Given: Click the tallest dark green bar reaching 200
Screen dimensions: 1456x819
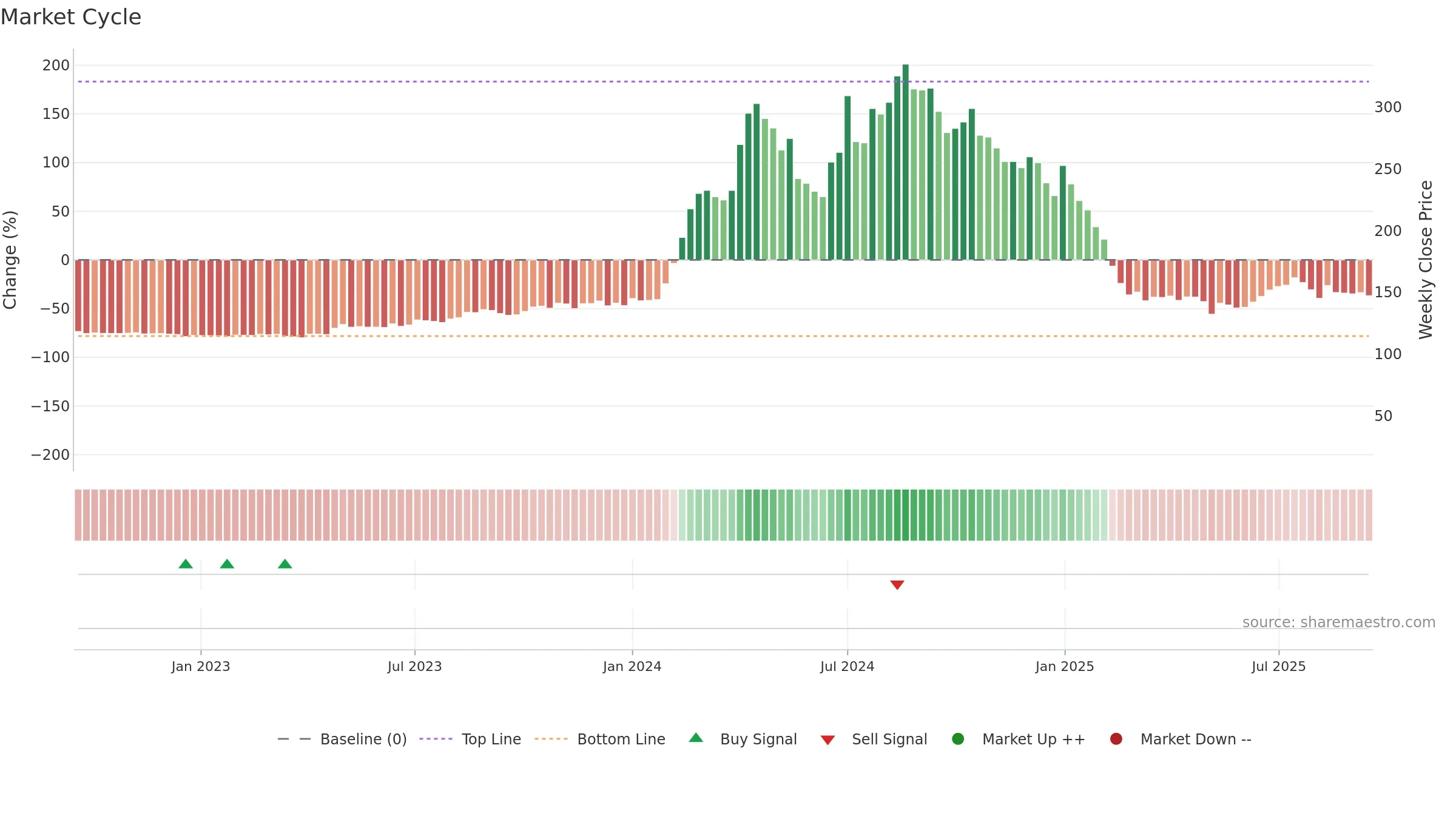Looking at the screenshot, I should [906, 162].
